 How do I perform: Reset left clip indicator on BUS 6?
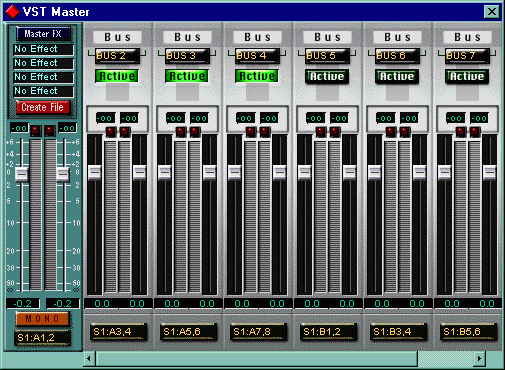391,132
